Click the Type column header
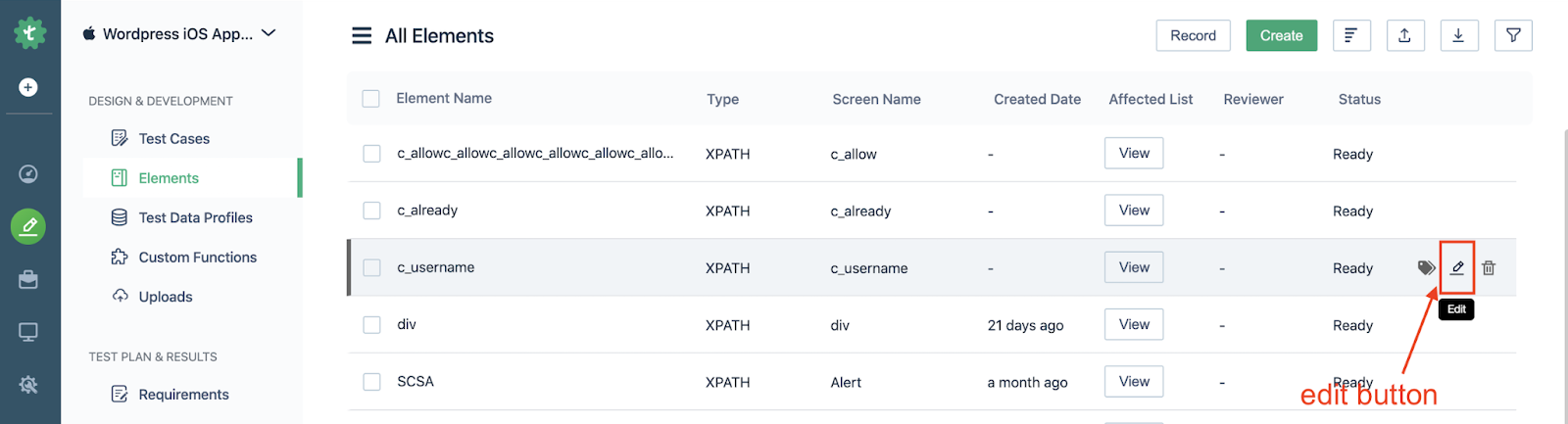 pyautogui.click(x=723, y=99)
